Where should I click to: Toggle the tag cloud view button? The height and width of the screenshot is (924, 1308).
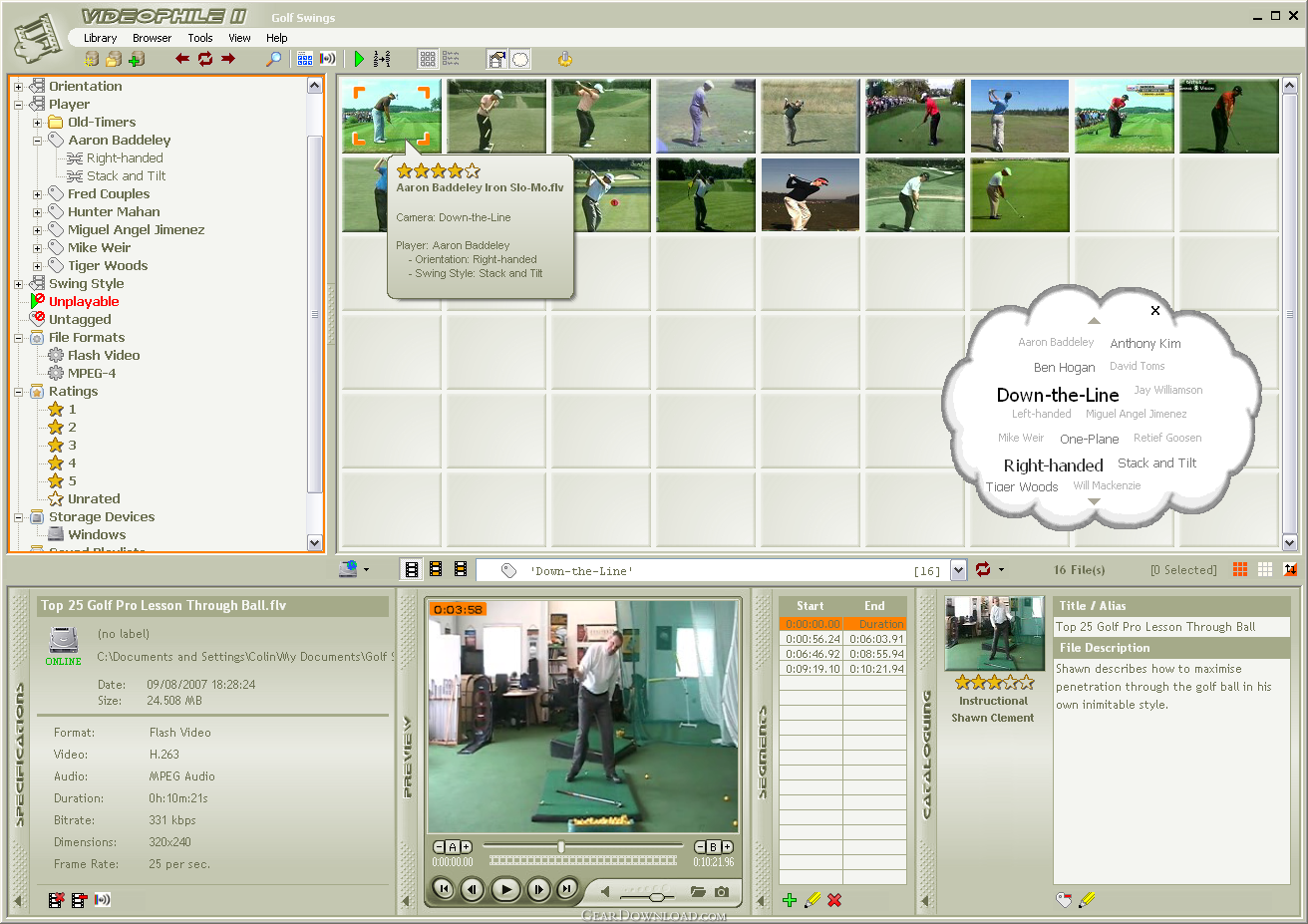[x=520, y=59]
